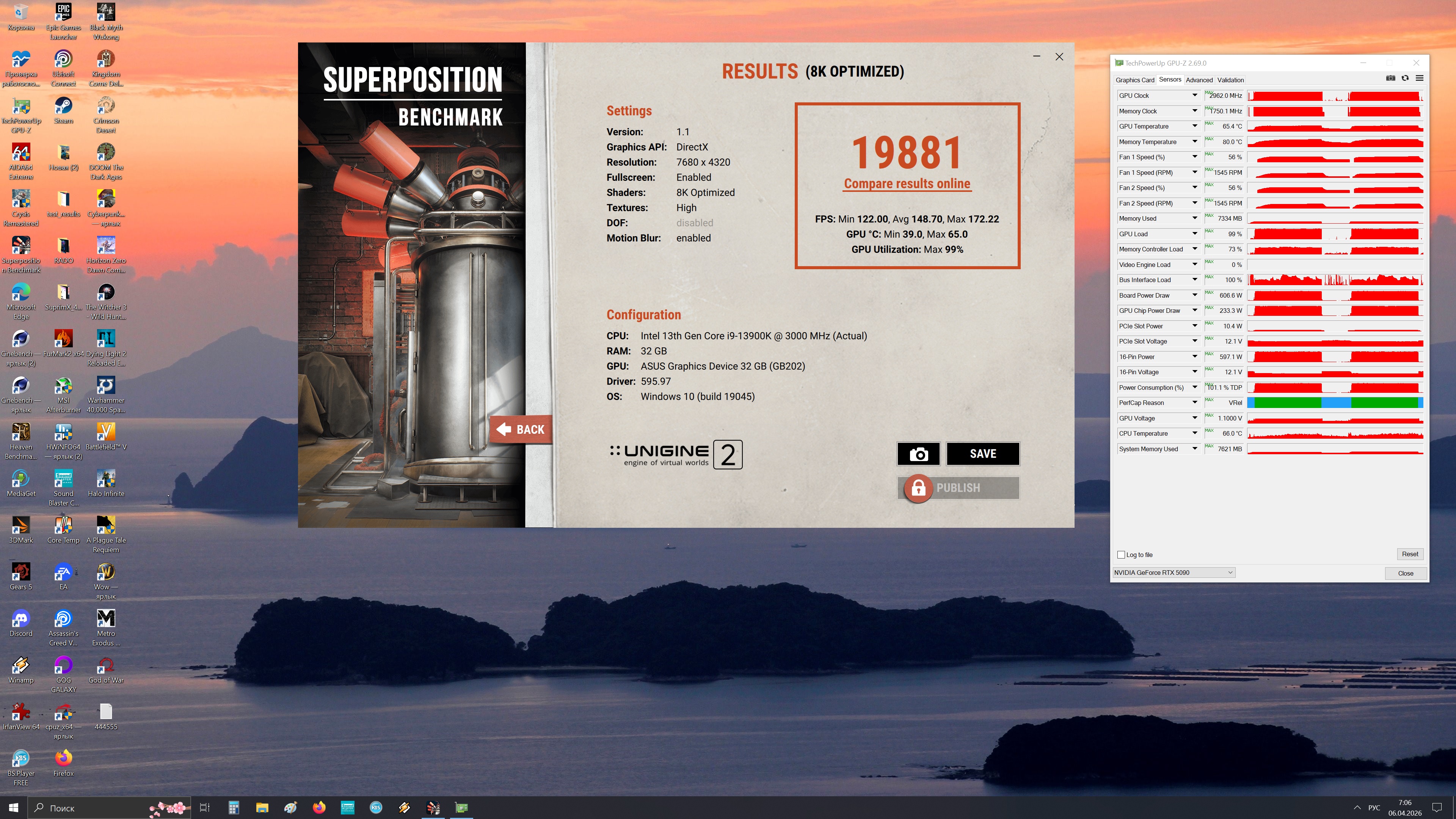Click Compare results online link
The height and width of the screenshot is (819, 1456).
tap(907, 184)
